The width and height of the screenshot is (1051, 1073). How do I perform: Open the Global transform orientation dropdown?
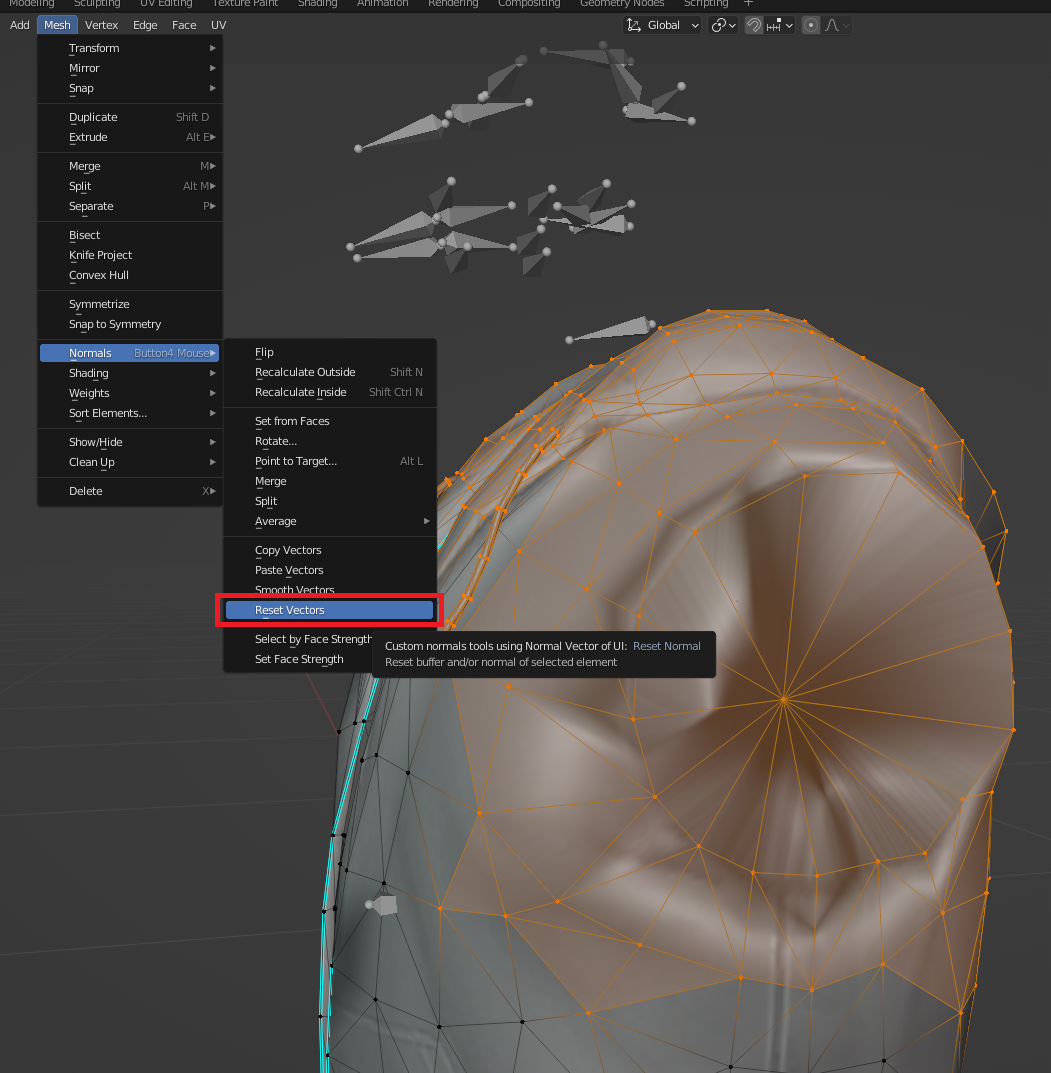click(662, 25)
